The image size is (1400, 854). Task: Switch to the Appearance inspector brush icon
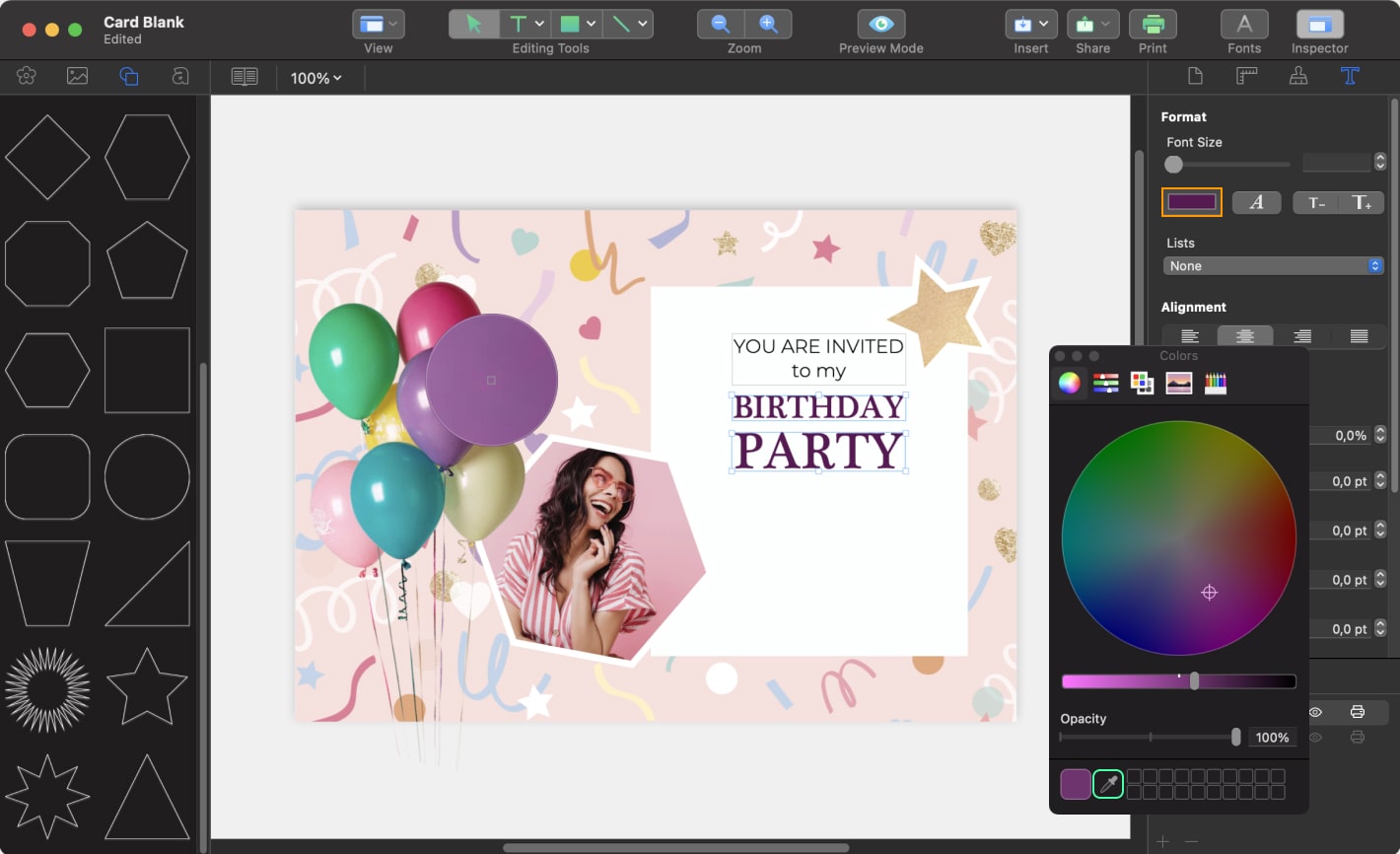(x=1298, y=75)
